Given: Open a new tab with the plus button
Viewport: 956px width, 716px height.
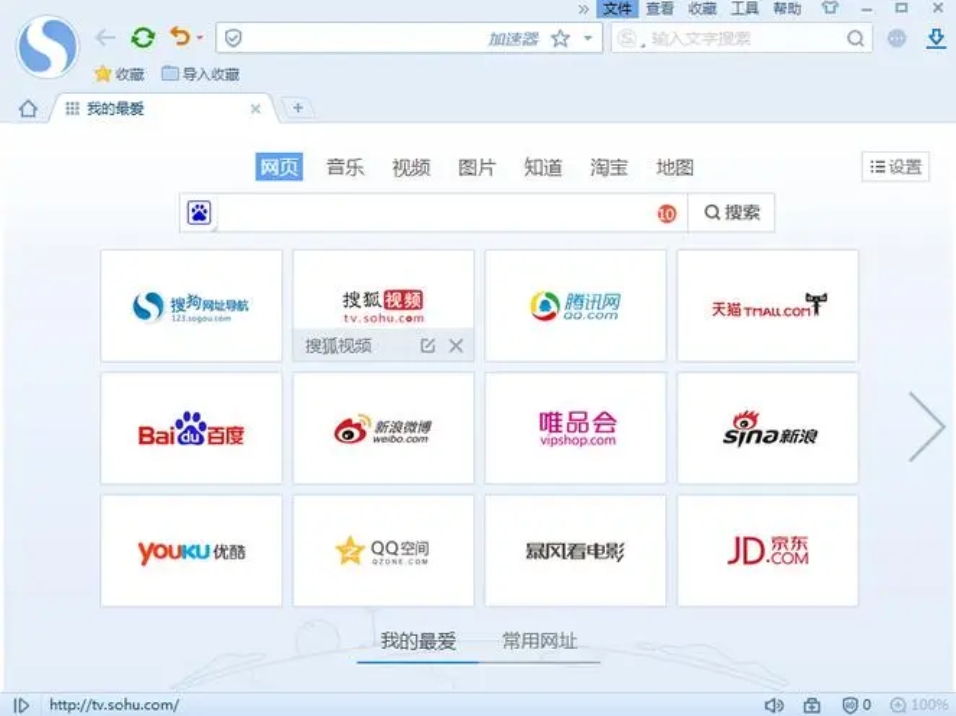Looking at the screenshot, I should click(x=298, y=108).
